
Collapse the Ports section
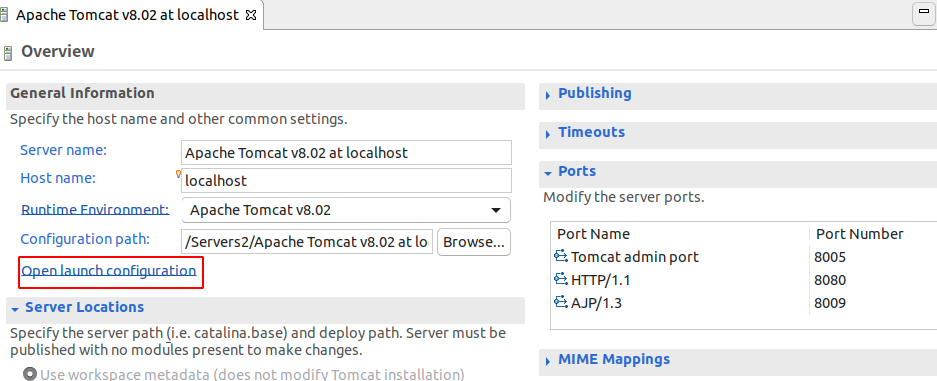tap(547, 173)
